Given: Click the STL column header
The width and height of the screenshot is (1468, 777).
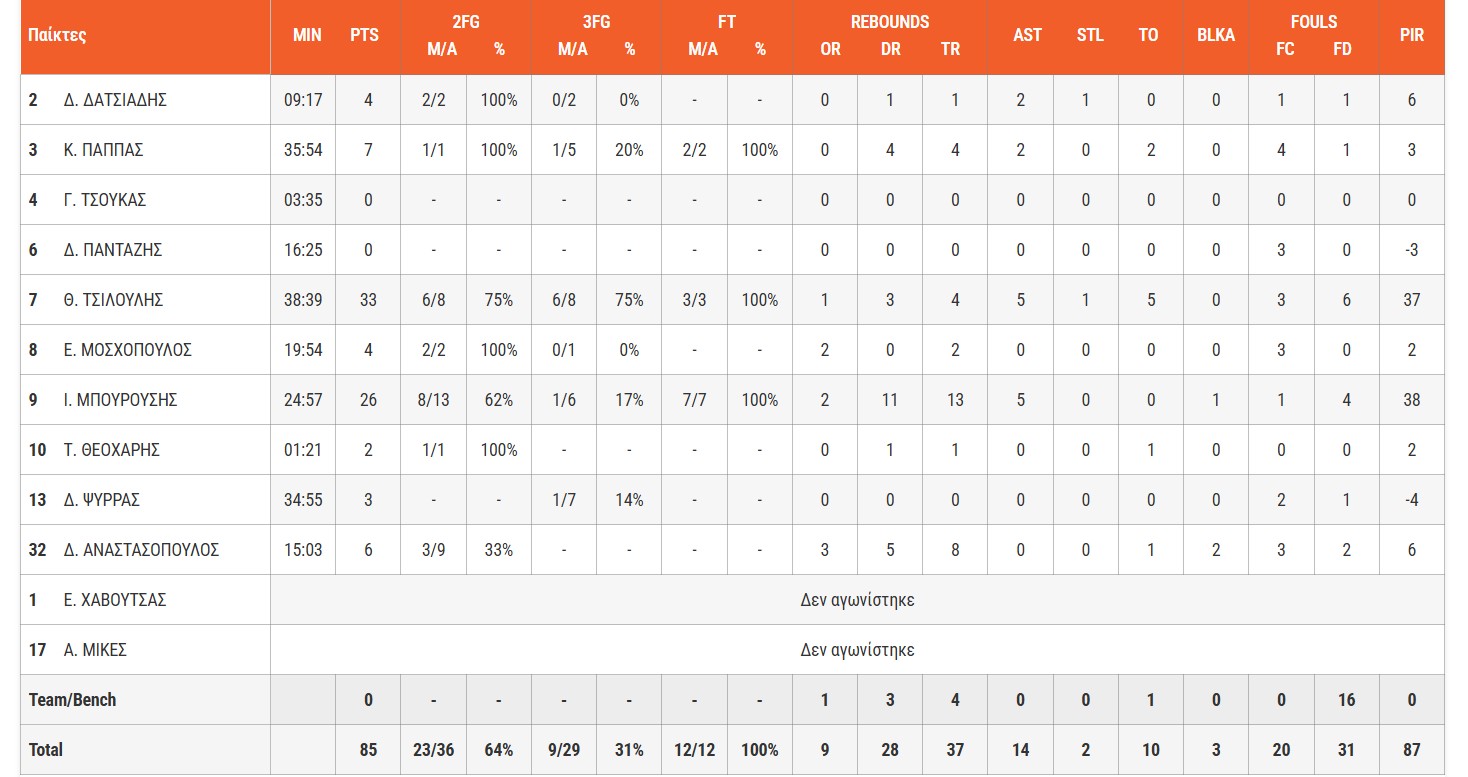Looking at the screenshot, I should pyautogui.click(x=1090, y=35).
